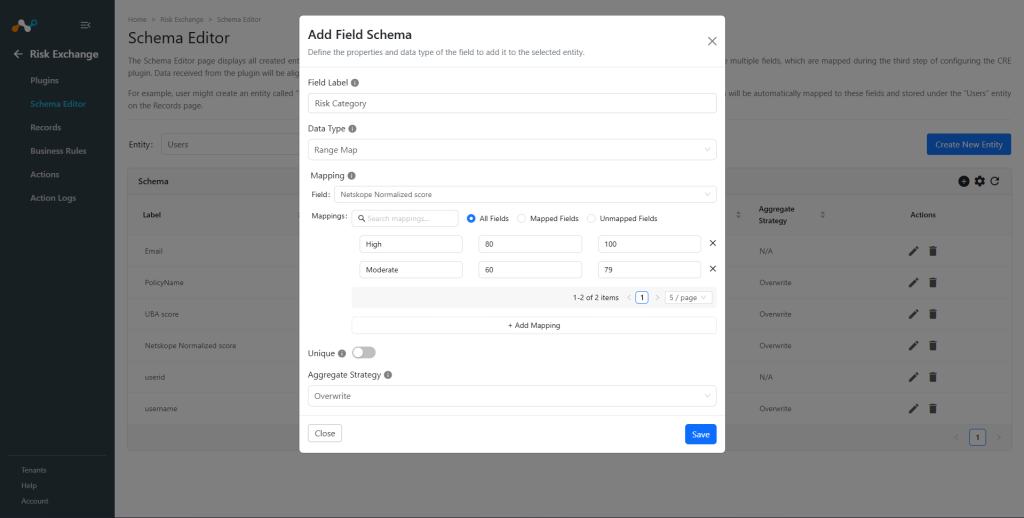
Task: Open Plugins in the sidebar
Action: [x=44, y=80]
